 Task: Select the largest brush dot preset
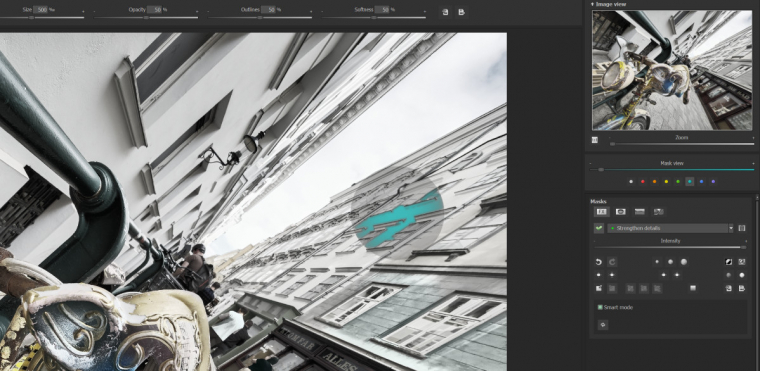point(683,262)
